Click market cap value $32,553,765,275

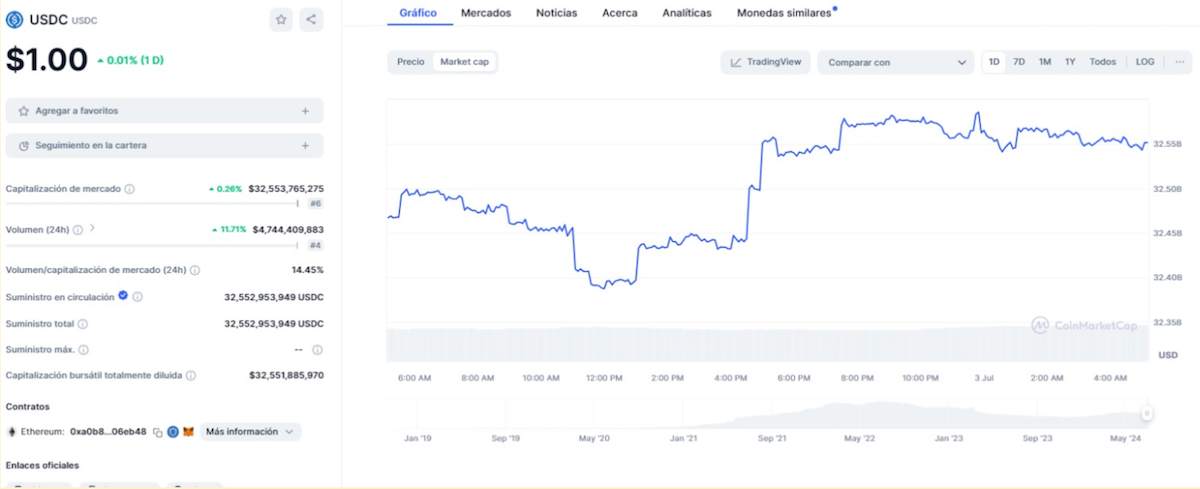click(x=286, y=189)
